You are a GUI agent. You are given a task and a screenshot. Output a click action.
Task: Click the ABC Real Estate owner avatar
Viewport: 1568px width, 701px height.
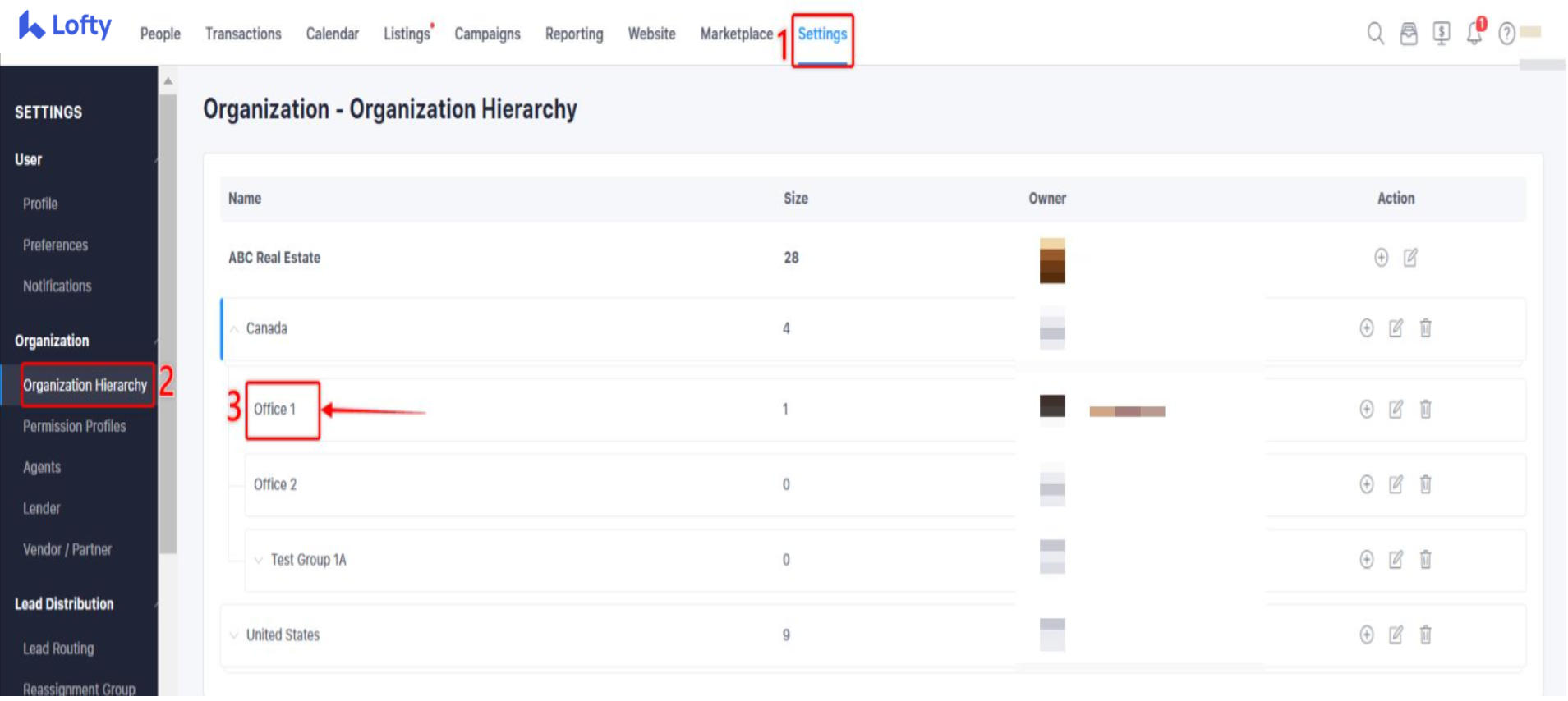(1052, 261)
